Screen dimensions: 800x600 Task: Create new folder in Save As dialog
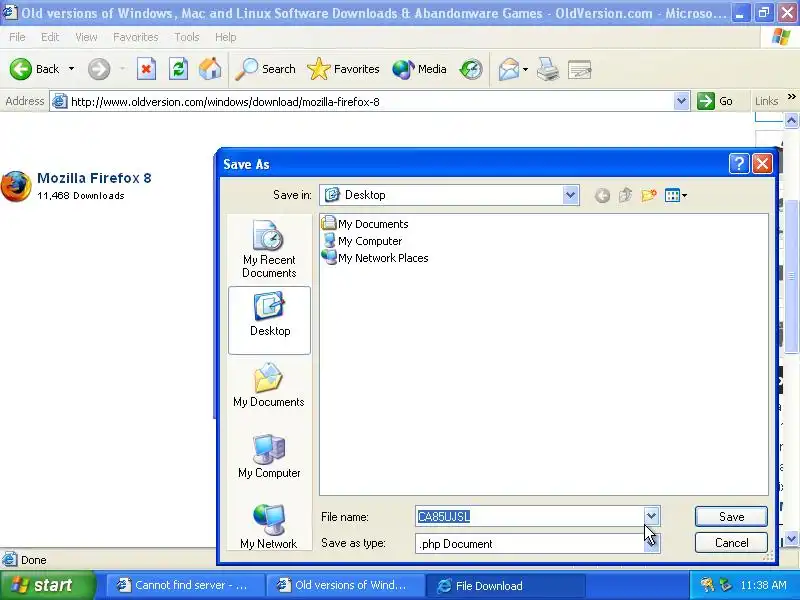648,195
